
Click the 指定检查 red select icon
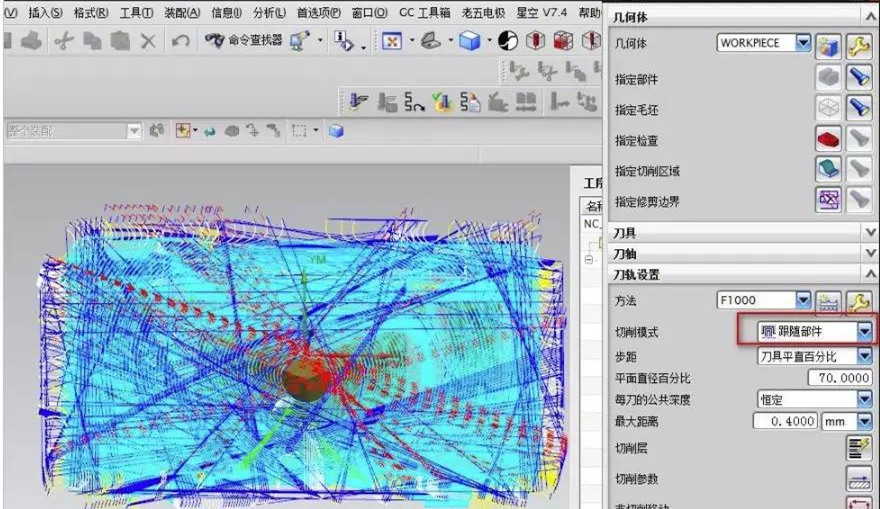pyautogui.click(x=828, y=140)
